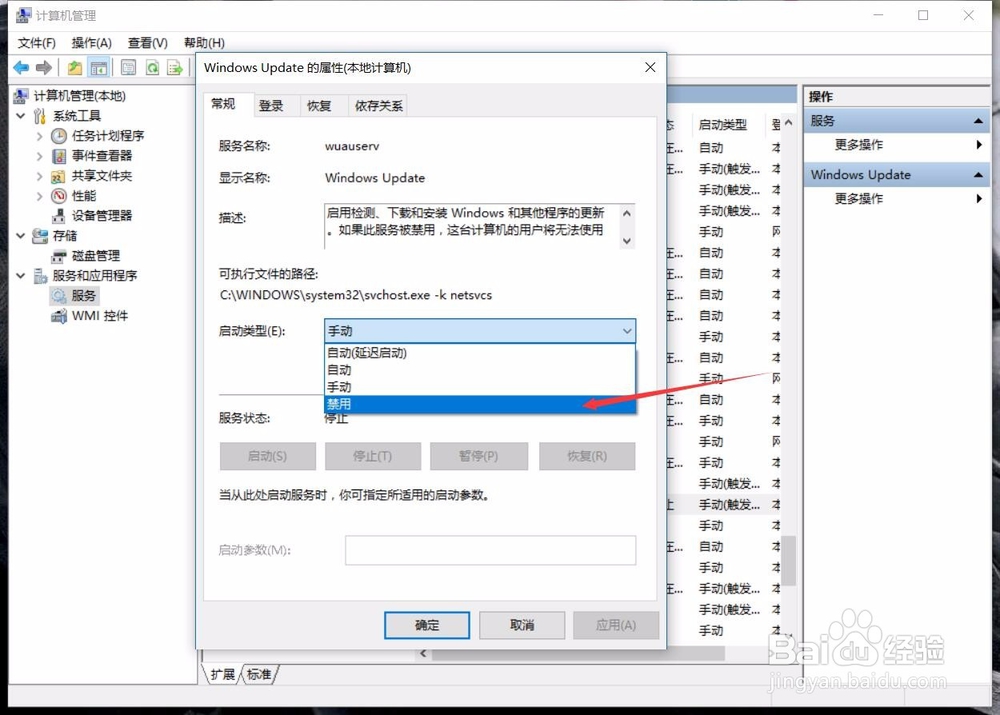Click the description box down arrow
This screenshot has width=1000, height=715.
coord(627,240)
